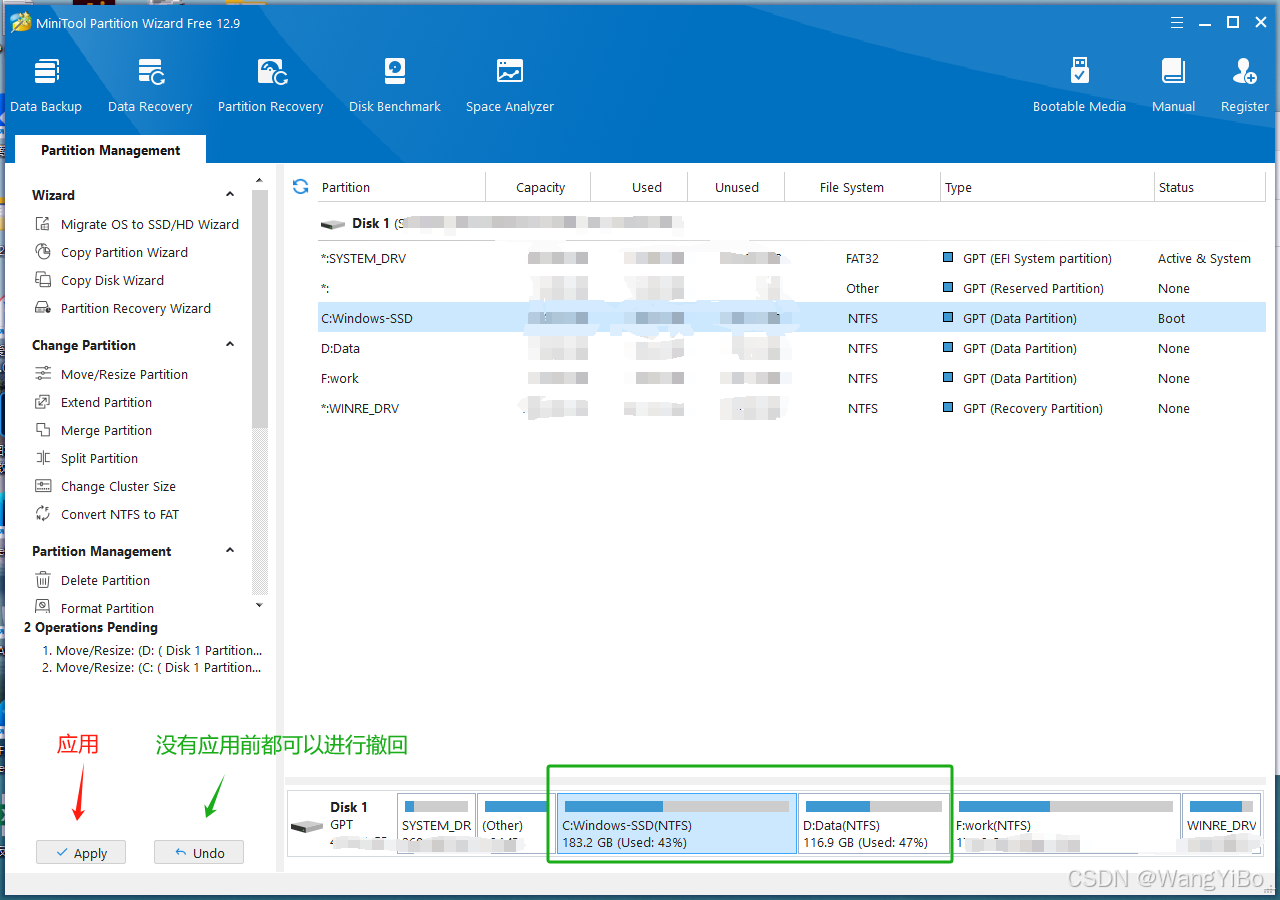Select pending operation 1 Move/Resize D:
The height and width of the screenshot is (900, 1280).
point(153,650)
